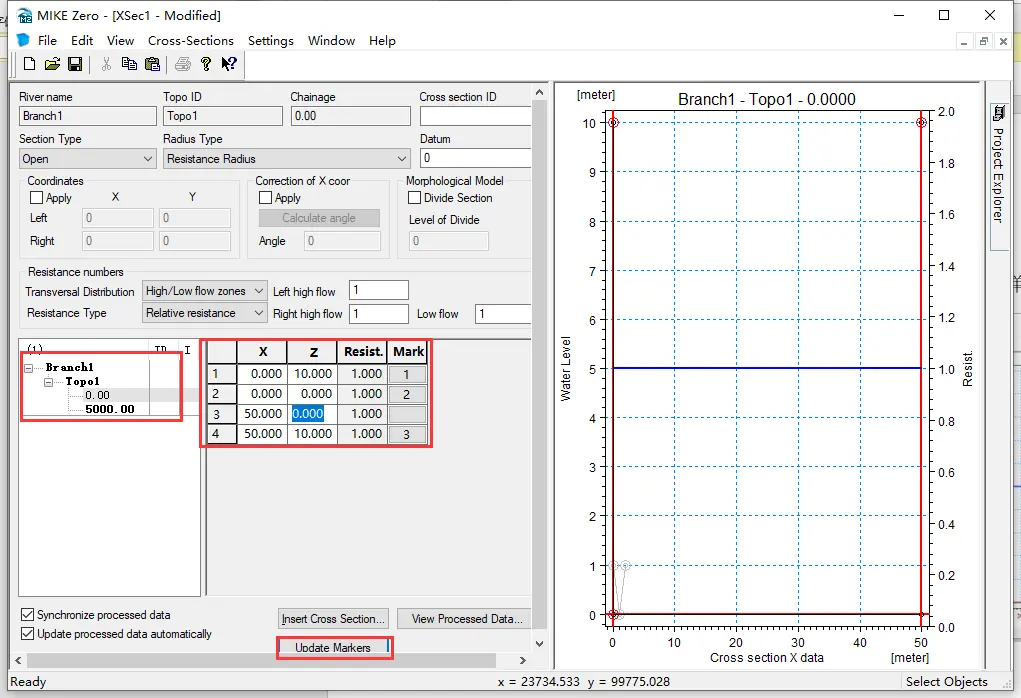Enable the Coordinates Apply checkbox
The width and height of the screenshot is (1021, 698).
click(37, 198)
